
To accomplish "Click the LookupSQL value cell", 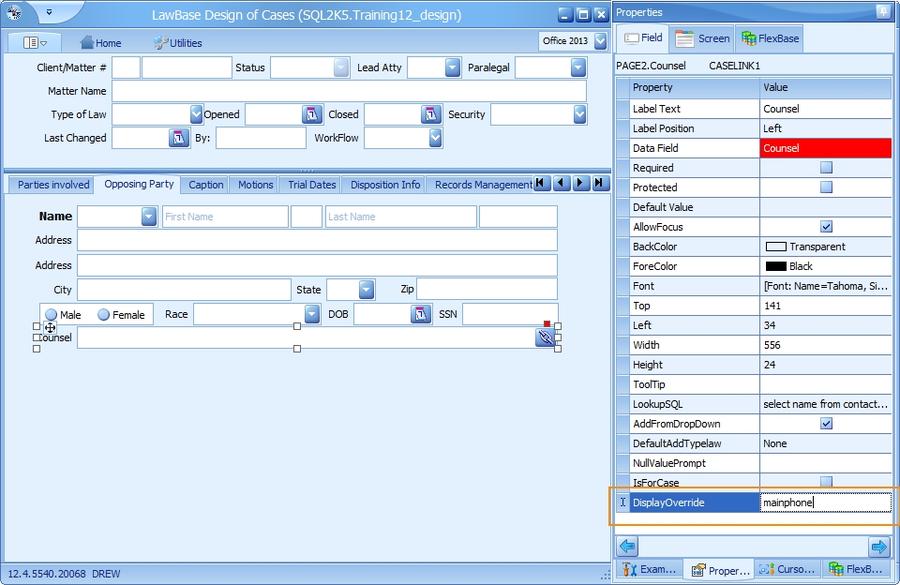I will click(x=825, y=404).
